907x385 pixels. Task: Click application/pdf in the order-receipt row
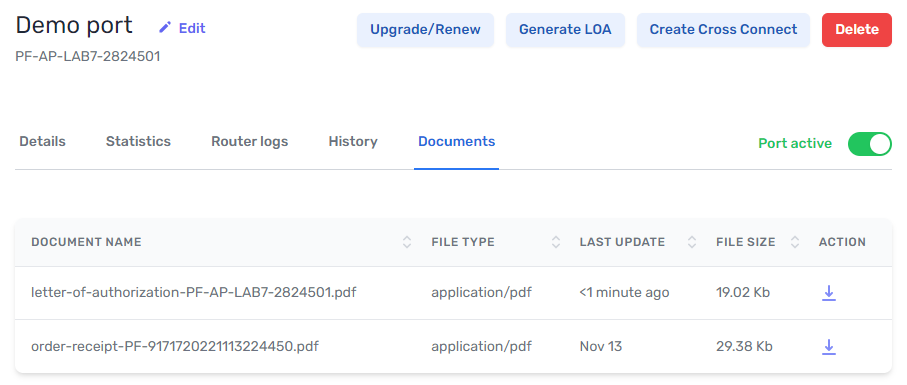pyautogui.click(x=481, y=346)
